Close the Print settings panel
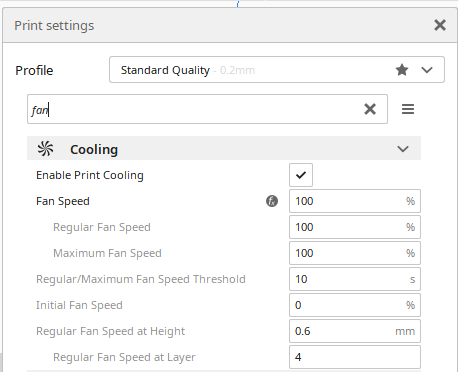Image resolution: width=458 pixels, height=372 pixels. click(x=440, y=25)
